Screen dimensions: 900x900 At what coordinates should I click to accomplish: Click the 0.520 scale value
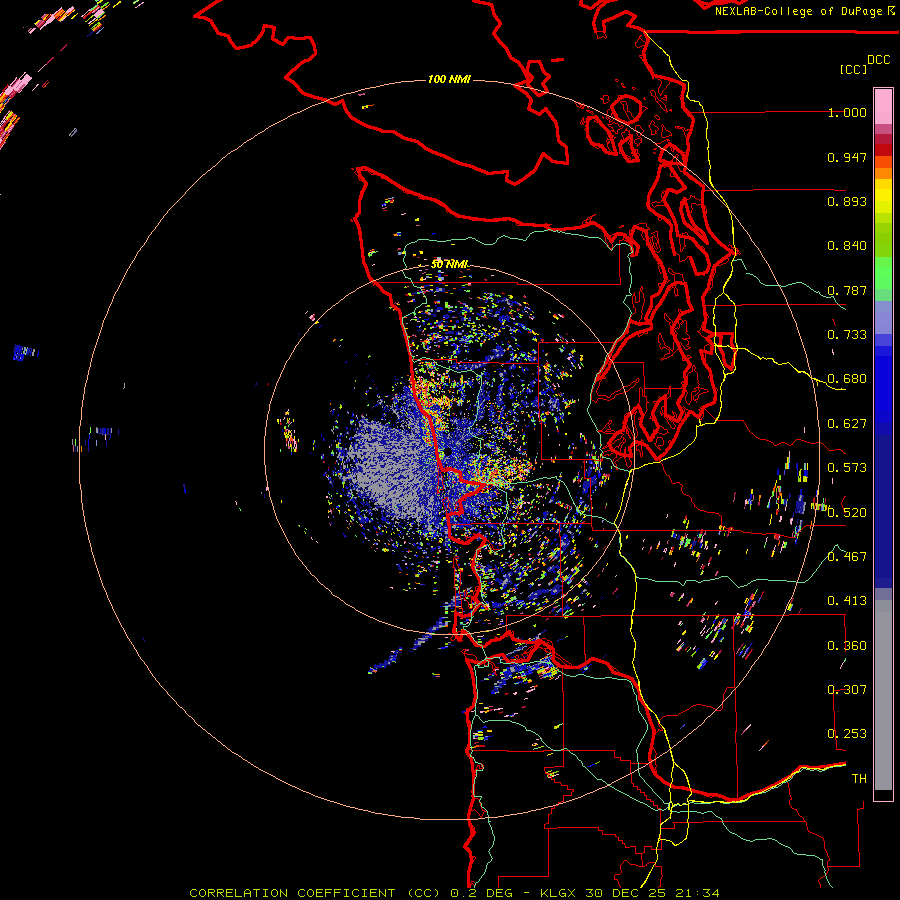(x=847, y=512)
